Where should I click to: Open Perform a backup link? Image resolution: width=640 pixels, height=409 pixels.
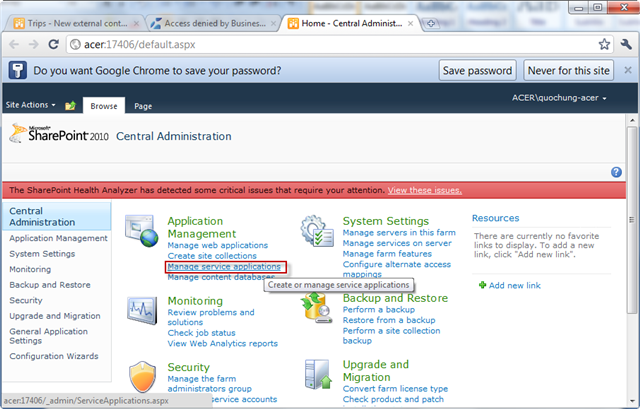click(x=378, y=309)
